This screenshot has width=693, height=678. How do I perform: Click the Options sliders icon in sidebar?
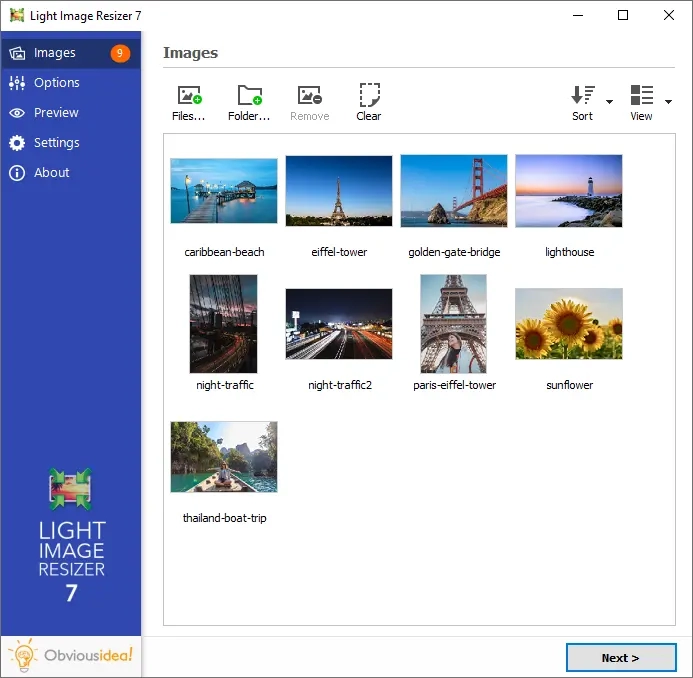pyautogui.click(x=17, y=83)
